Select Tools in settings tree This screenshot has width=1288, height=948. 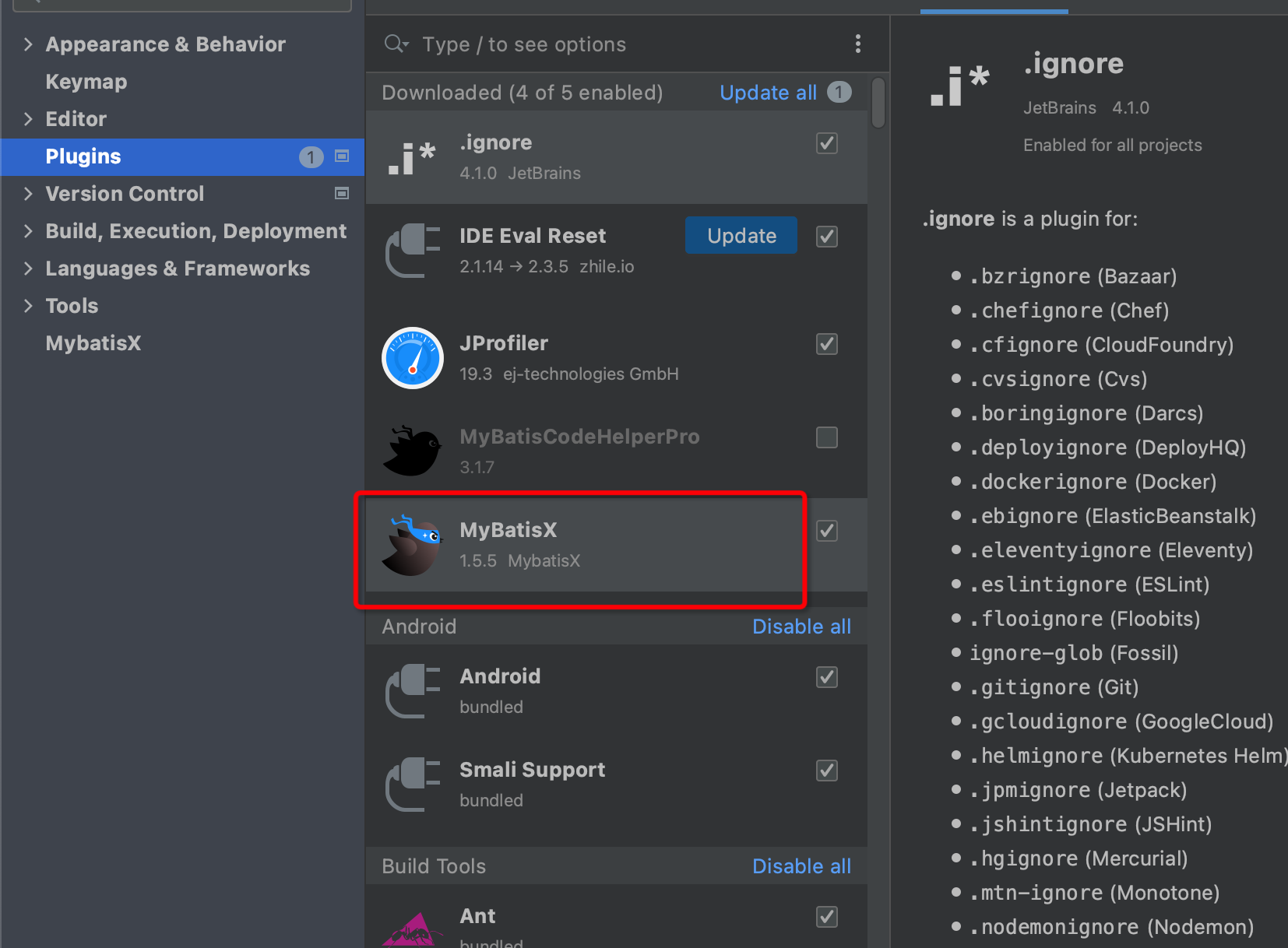coord(72,306)
